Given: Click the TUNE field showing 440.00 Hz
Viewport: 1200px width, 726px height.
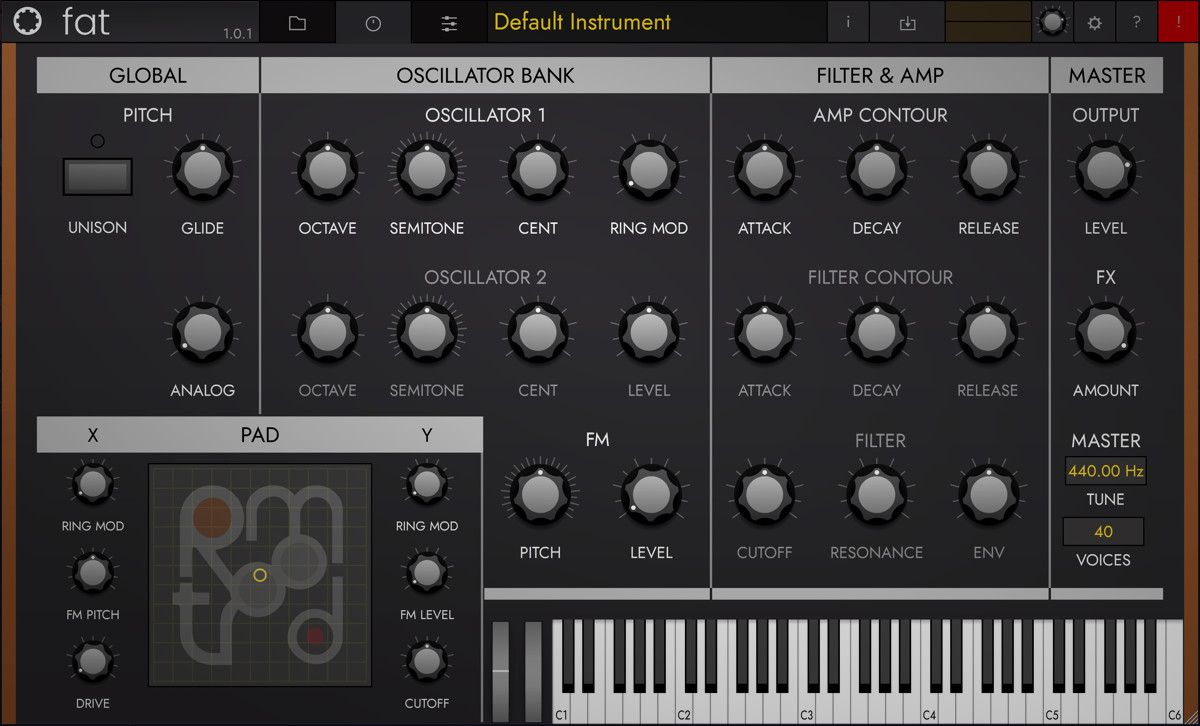Looking at the screenshot, I should 1103,470.
